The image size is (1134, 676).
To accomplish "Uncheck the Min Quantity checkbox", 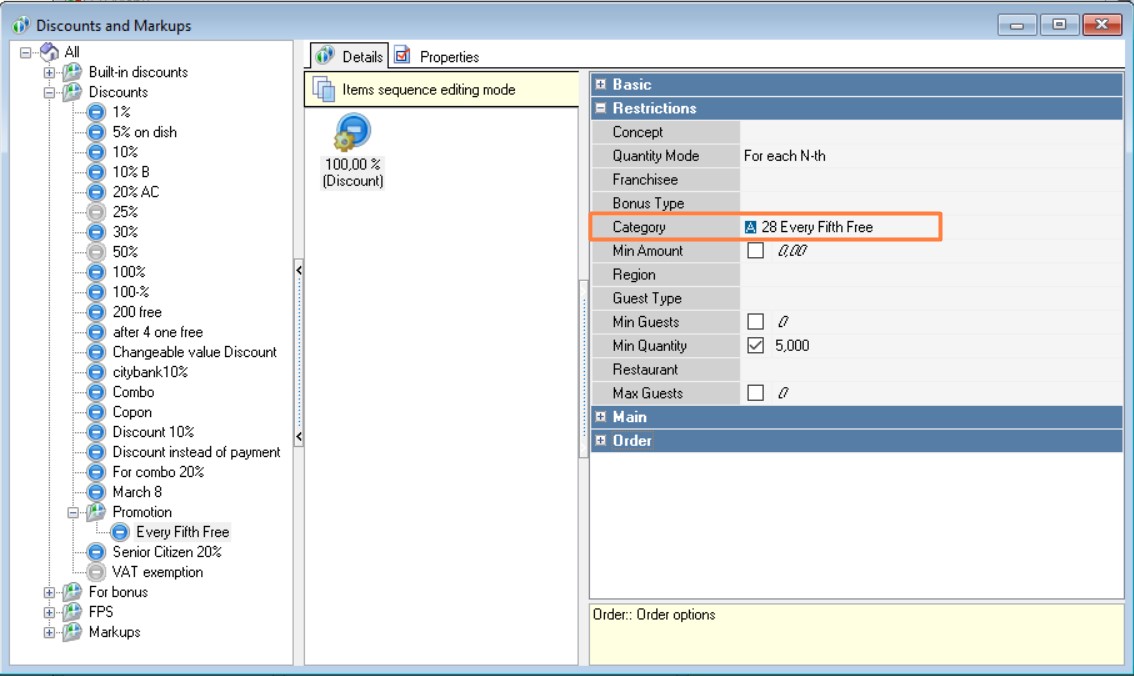I will [756, 346].
